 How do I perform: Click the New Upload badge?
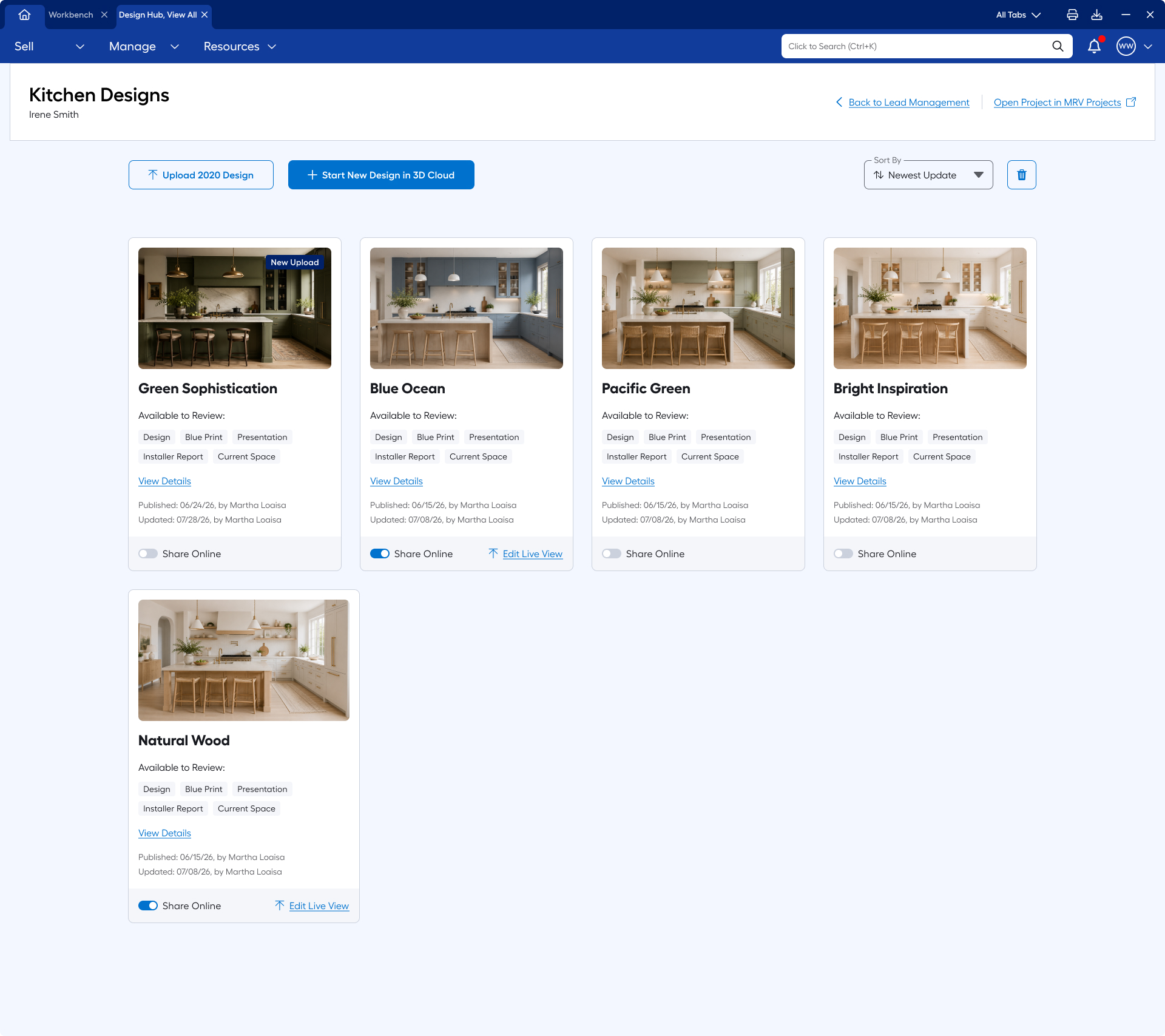(x=294, y=262)
